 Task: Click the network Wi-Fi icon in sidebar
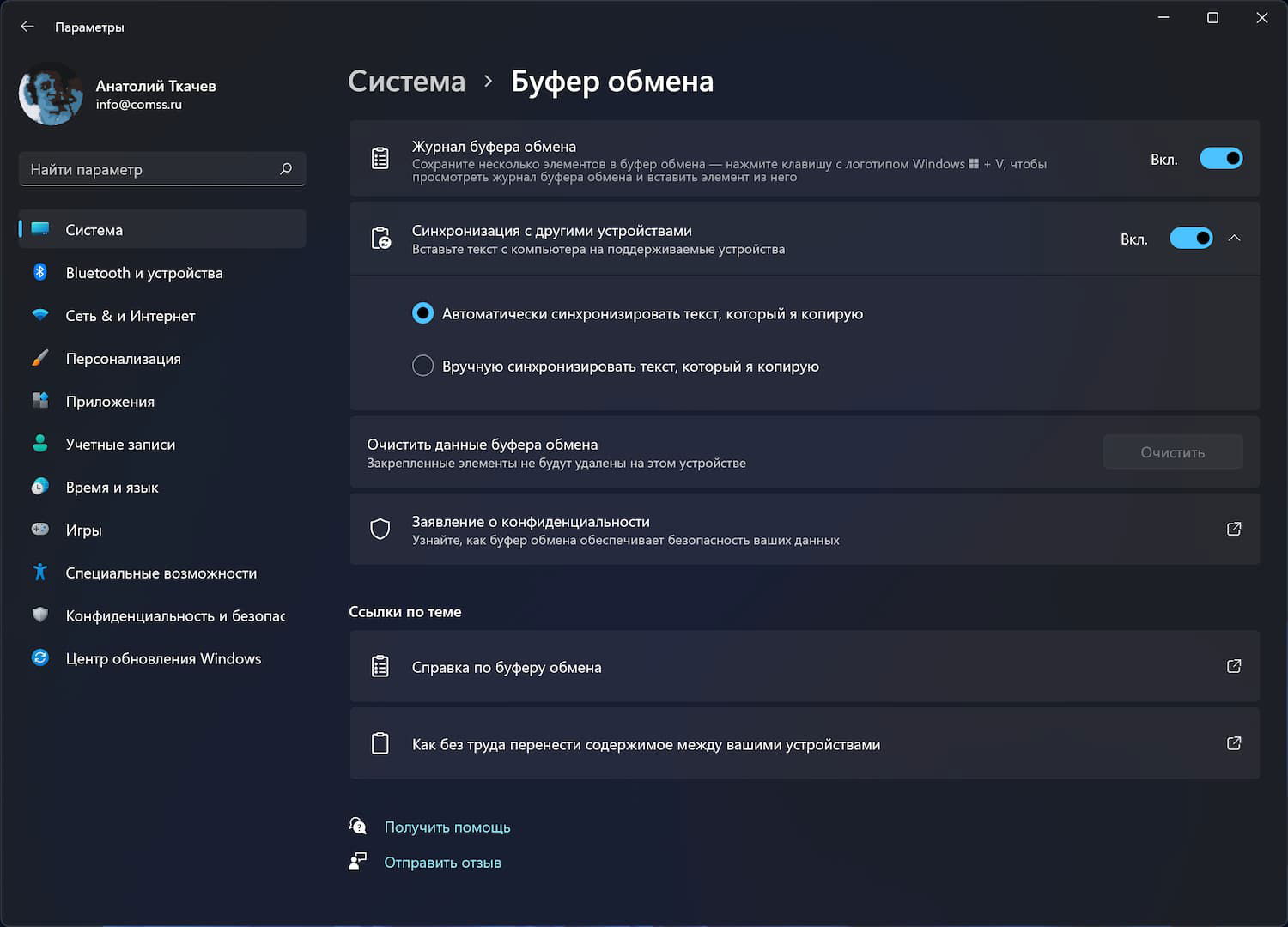click(40, 315)
